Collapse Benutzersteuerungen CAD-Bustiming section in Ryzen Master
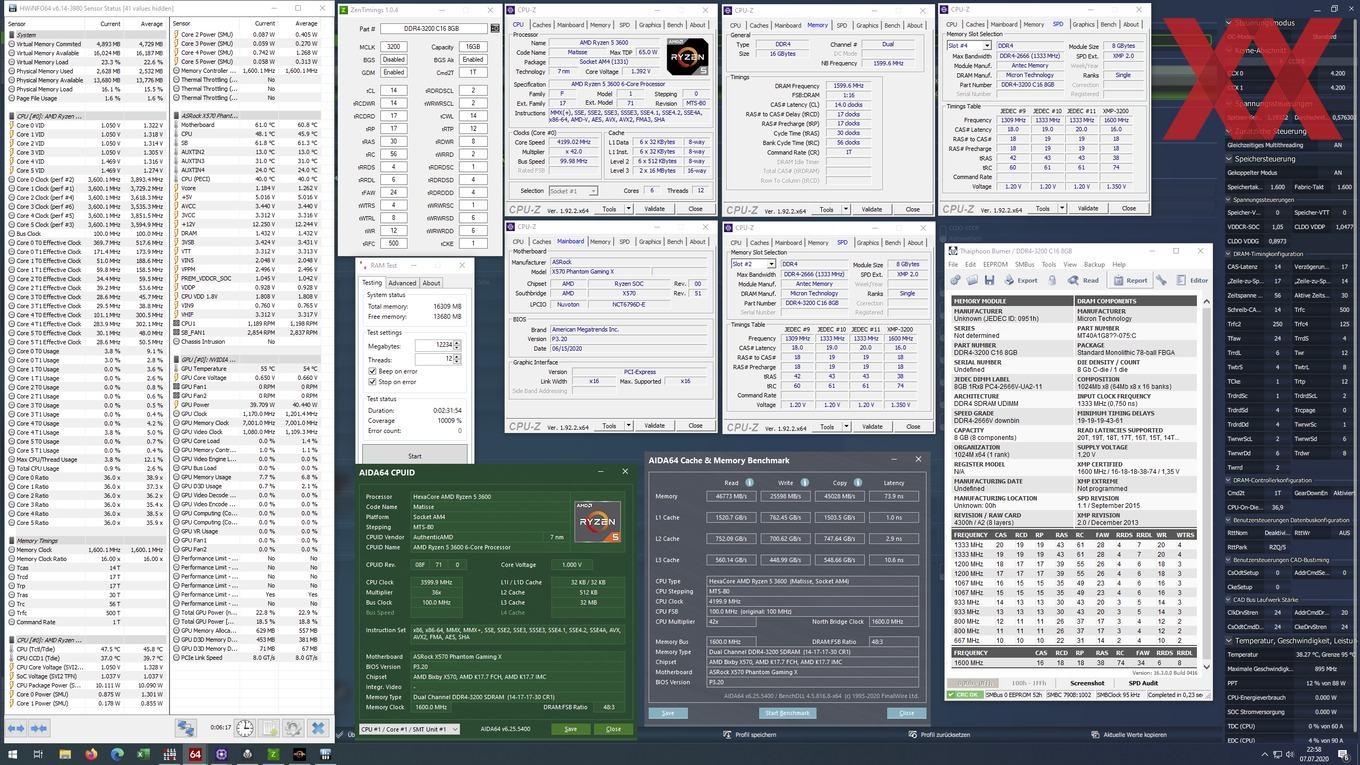The width and height of the screenshot is (1360, 765). (x=1229, y=560)
